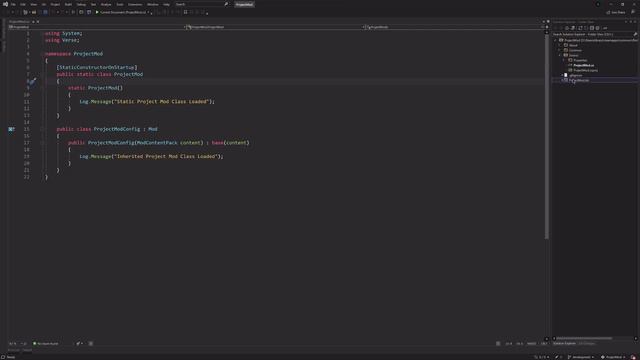
Task: Click the No issues found indicator
Action: [45, 343]
